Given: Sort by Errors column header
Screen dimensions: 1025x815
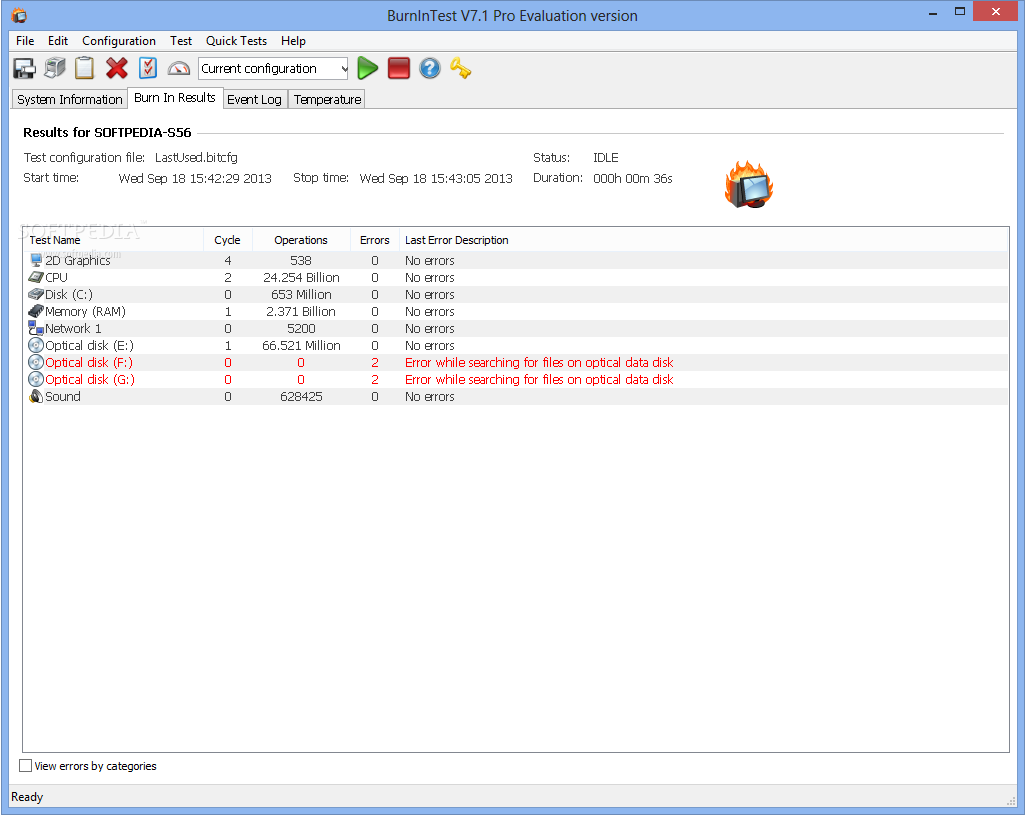Looking at the screenshot, I should (x=375, y=240).
